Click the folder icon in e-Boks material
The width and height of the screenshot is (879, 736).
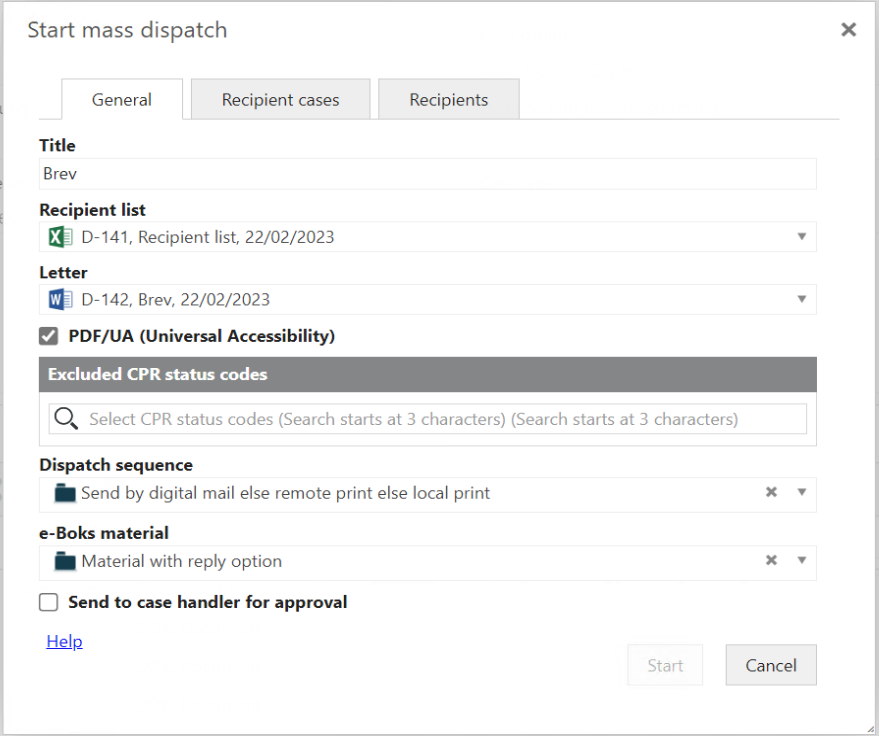click(65, 561)
